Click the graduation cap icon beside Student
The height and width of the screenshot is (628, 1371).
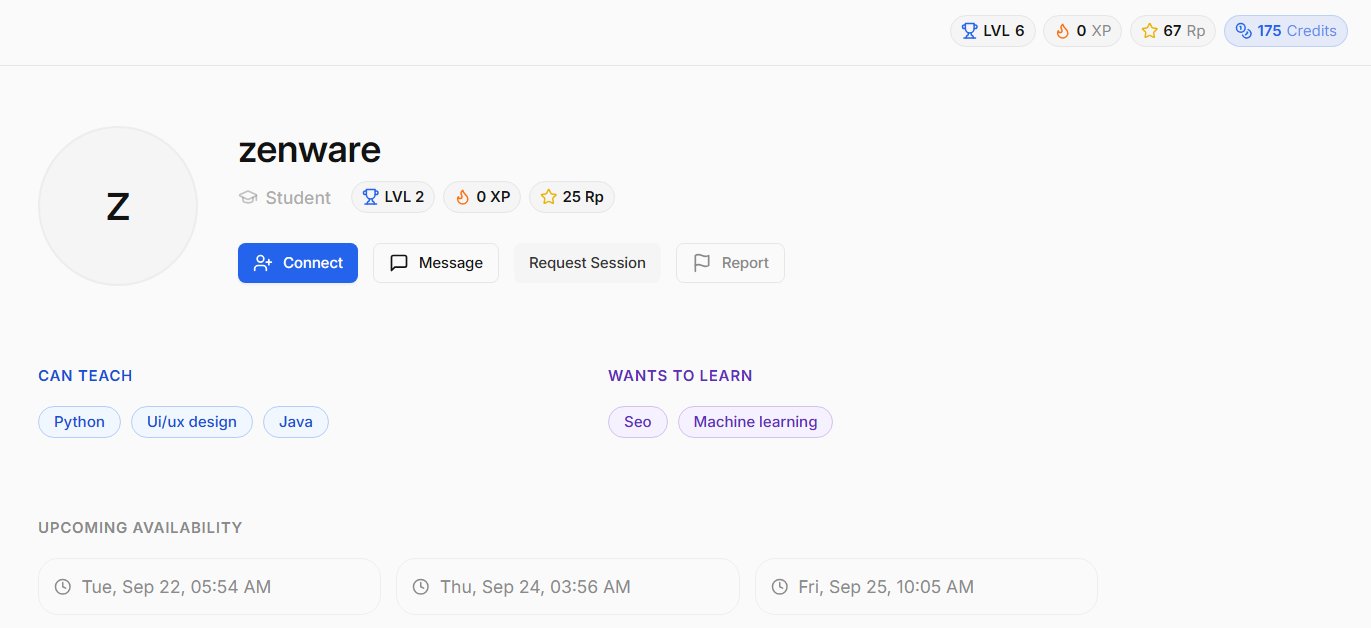tap(248, 198)
